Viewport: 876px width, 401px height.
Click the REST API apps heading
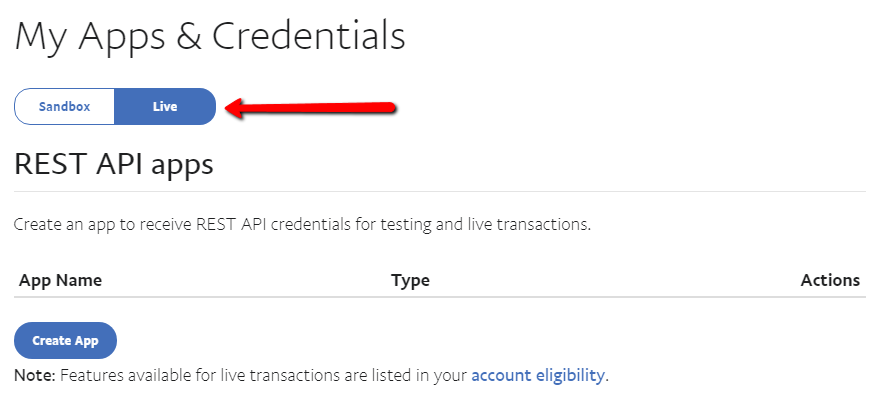(114, 163)
